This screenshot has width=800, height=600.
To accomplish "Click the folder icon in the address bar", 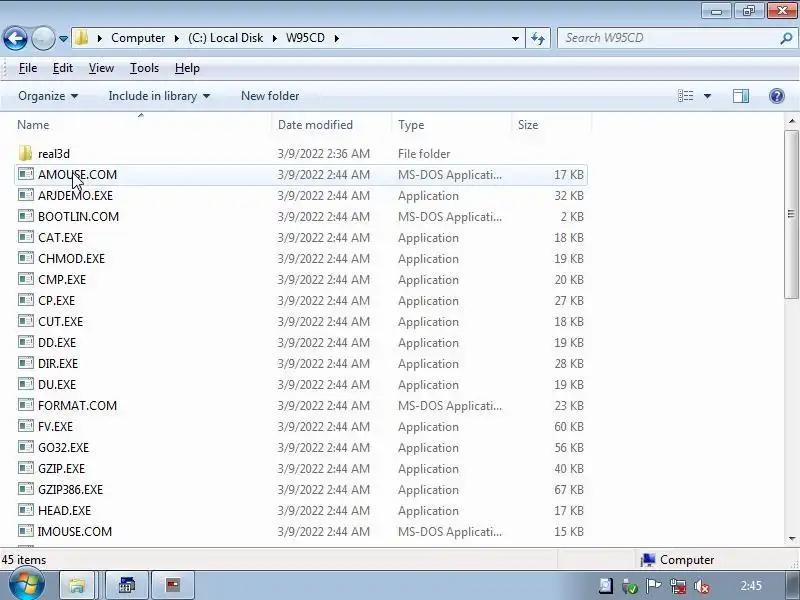I will point(82,38).
